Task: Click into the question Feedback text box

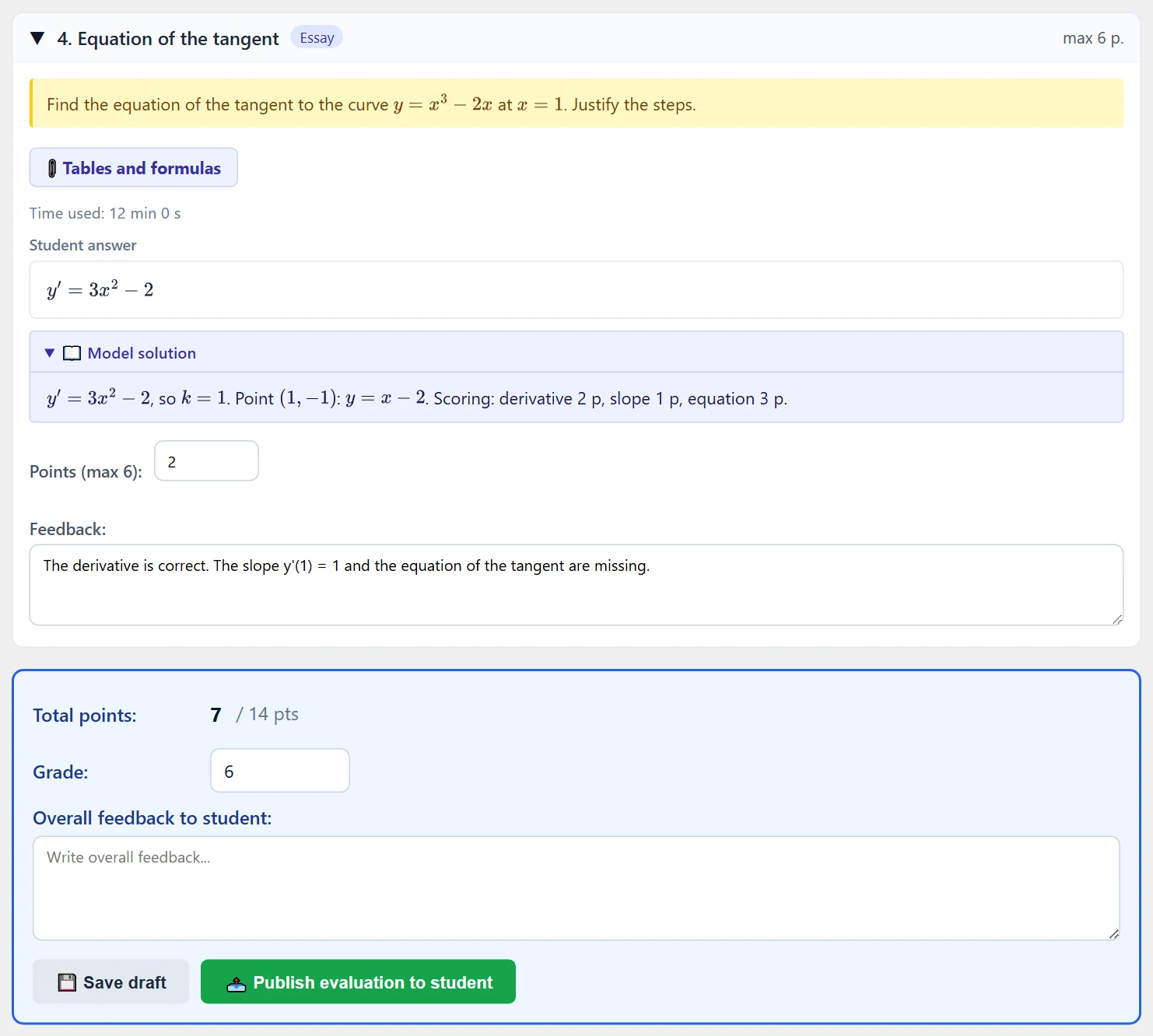Action: click(x=576, y=585)
